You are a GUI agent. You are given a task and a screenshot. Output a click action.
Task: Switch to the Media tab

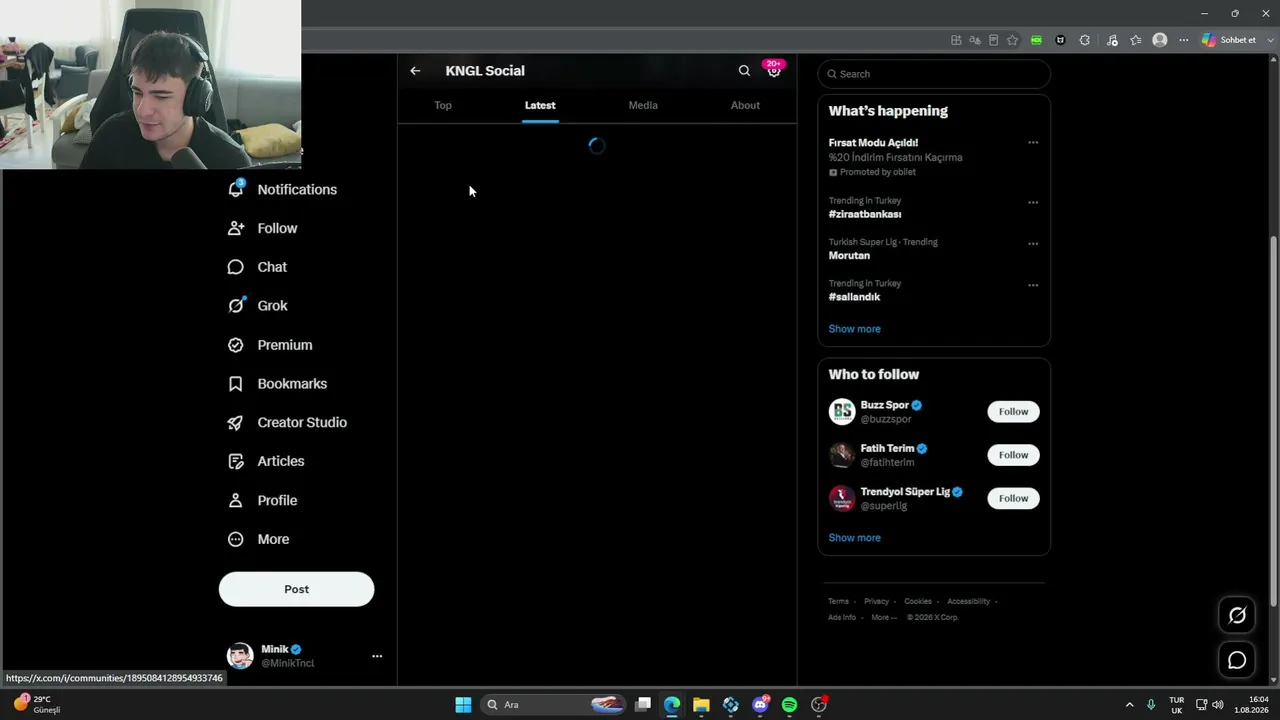pyautogui.click(x=643, y=105)
